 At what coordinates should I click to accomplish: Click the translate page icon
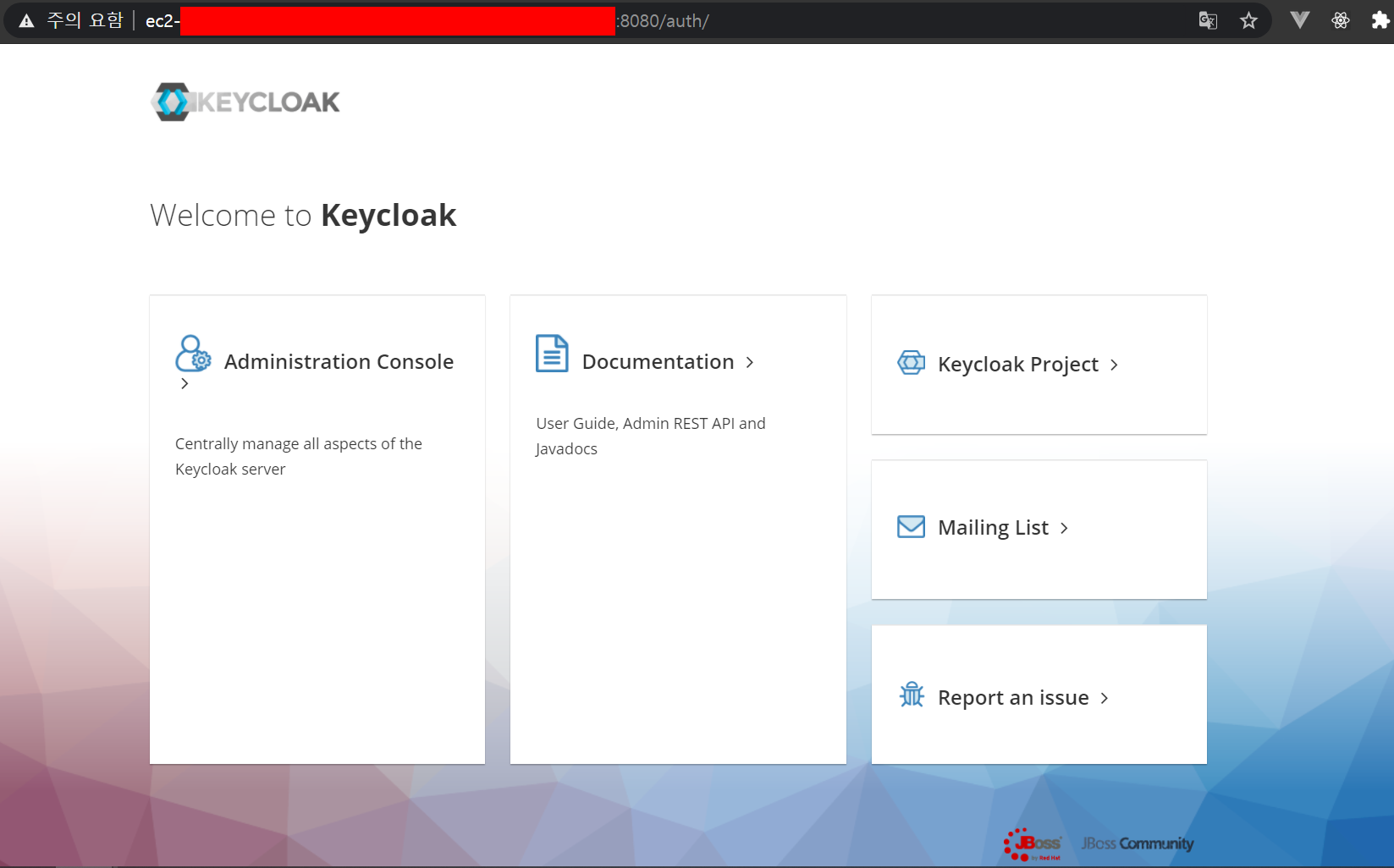(1208, 21)
